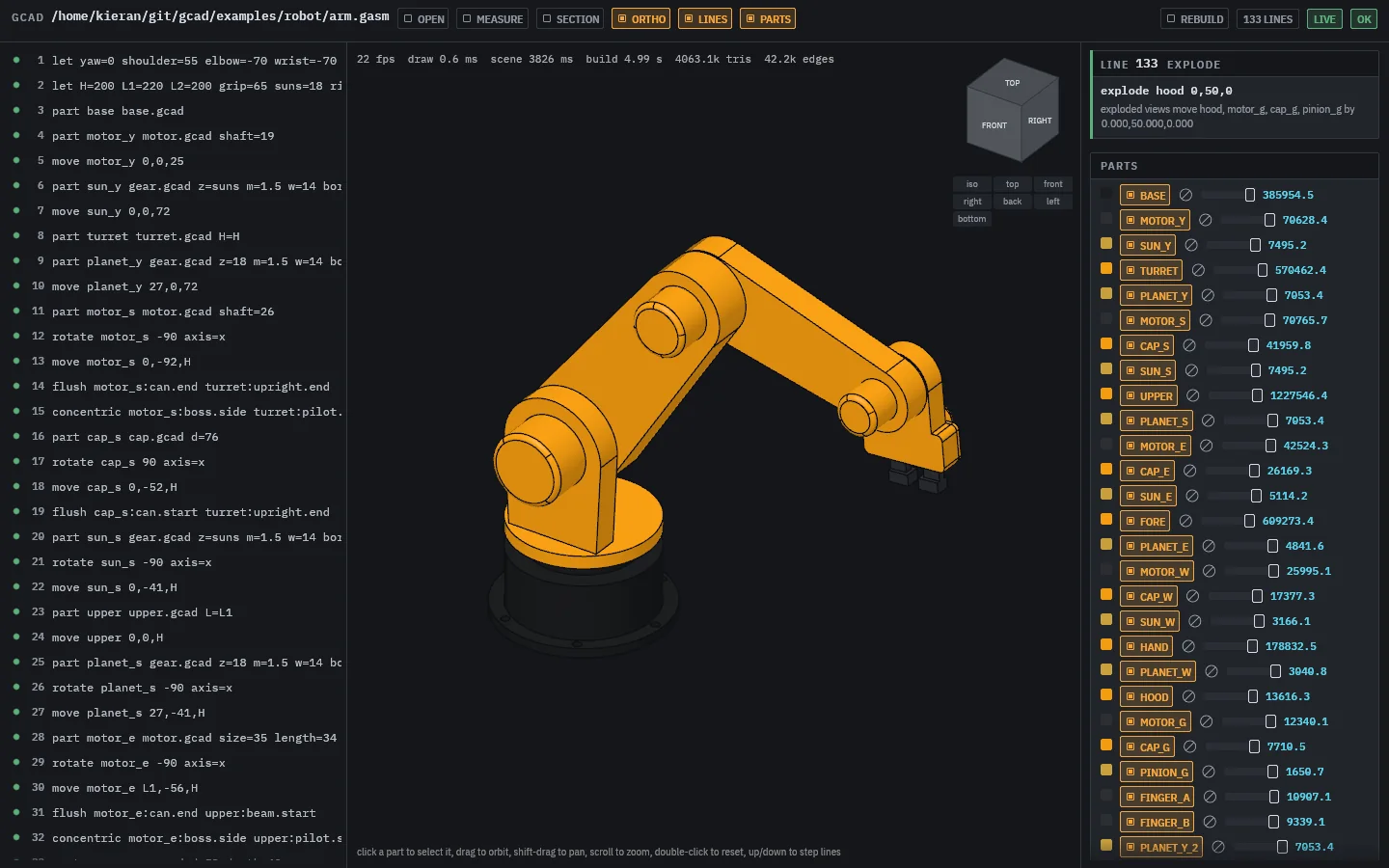Disable the ORTHO projection toggle
Screen dimensions: 1389x868
[641, 19]
